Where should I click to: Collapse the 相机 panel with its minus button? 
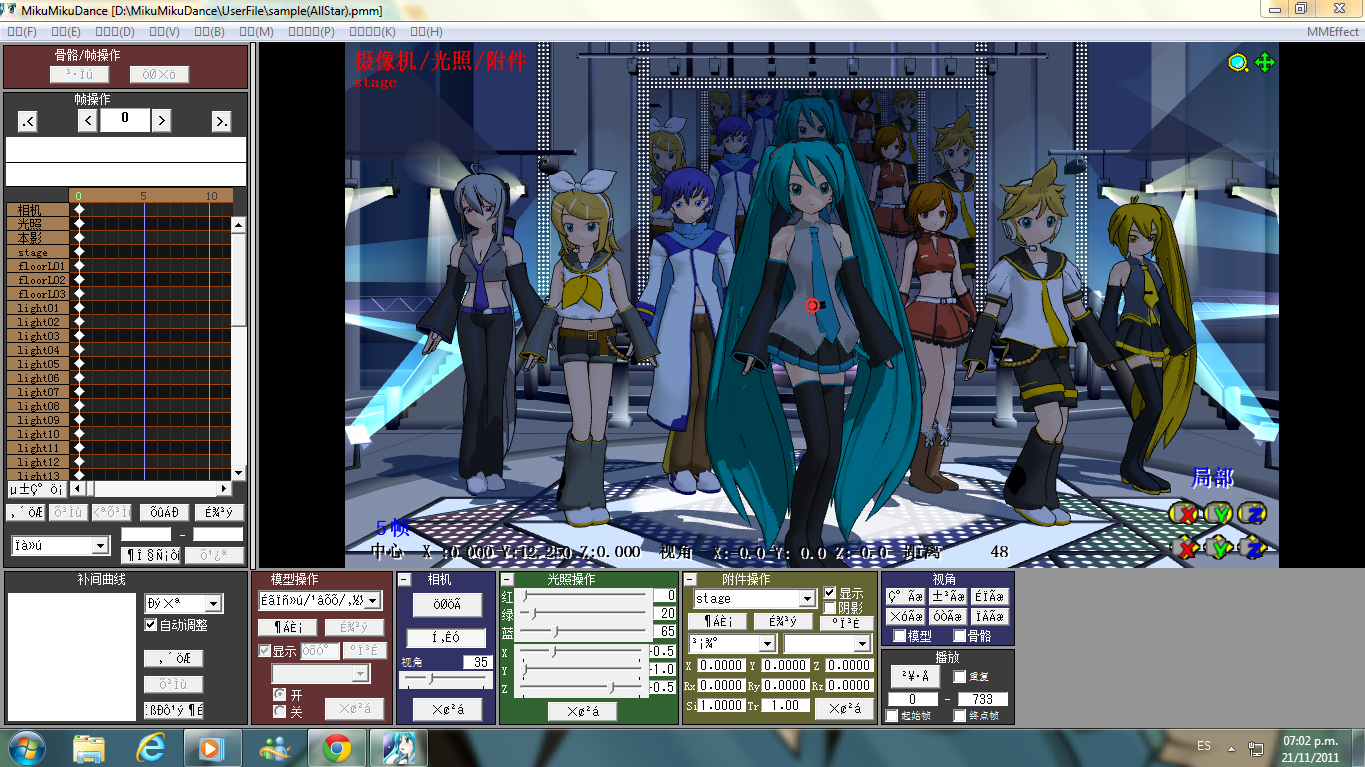pos(405,580)
